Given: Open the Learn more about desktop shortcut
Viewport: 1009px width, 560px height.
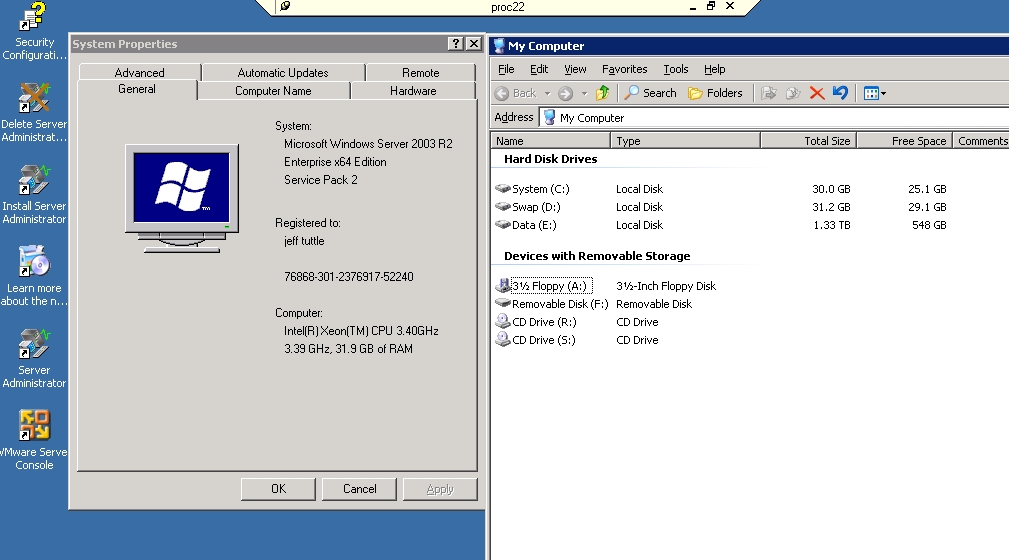Looking at the screenshot, I should tap(33, 276).
